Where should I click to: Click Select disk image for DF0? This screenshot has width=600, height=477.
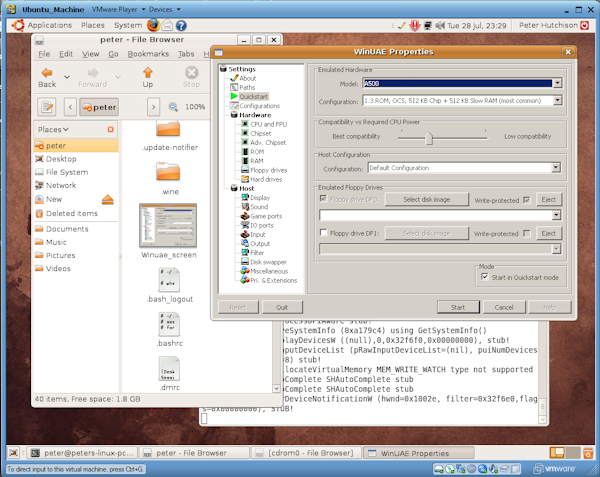pos(427,199)
